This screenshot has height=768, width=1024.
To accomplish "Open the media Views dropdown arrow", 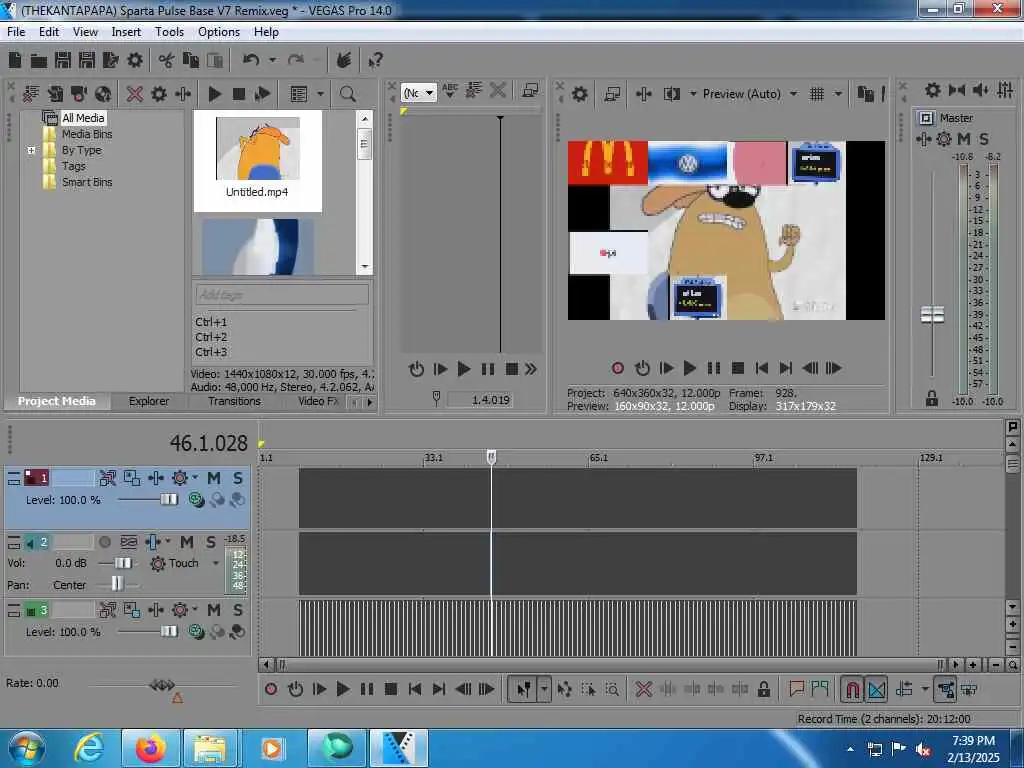I will click(x=320, y=94).
